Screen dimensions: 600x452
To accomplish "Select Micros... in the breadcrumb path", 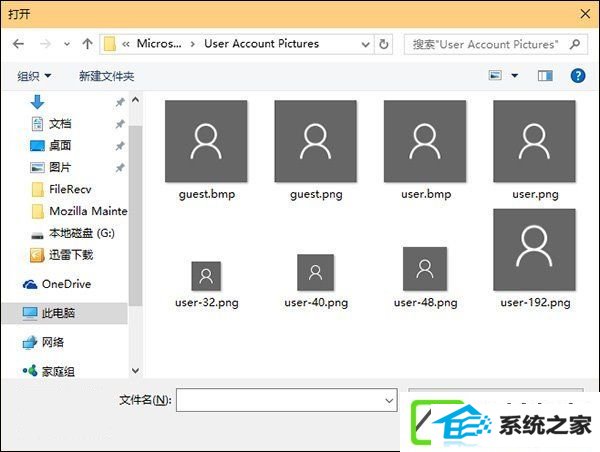I will (159, 44).
